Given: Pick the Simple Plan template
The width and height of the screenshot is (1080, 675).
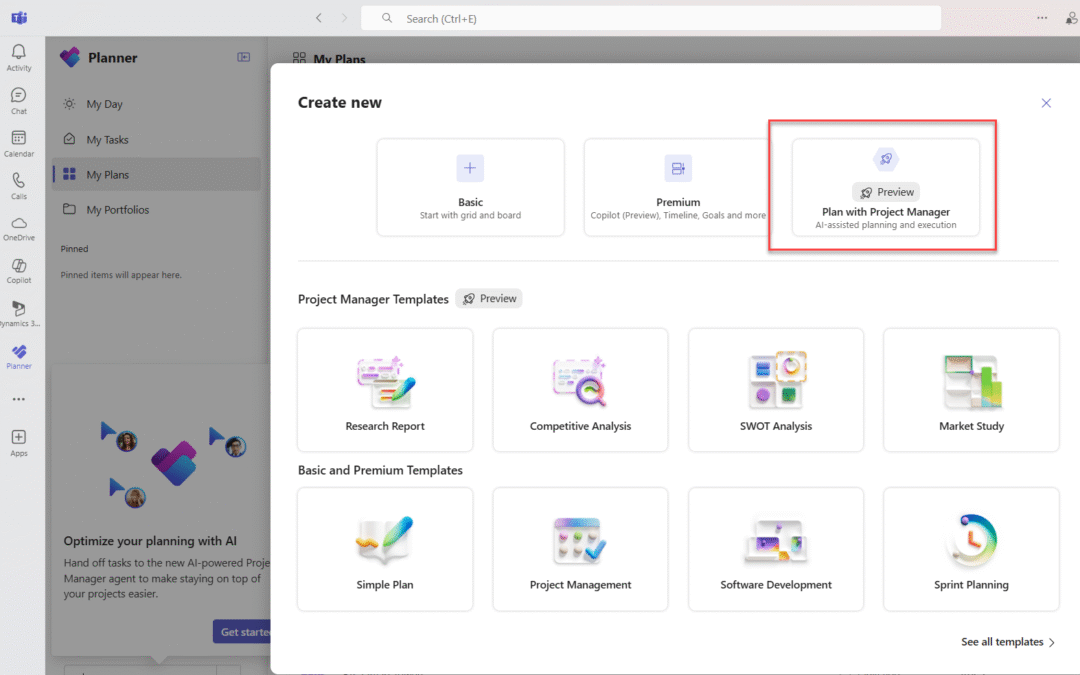Looking at the screenshot, I should pyautogui.click(x=385, y=549).
